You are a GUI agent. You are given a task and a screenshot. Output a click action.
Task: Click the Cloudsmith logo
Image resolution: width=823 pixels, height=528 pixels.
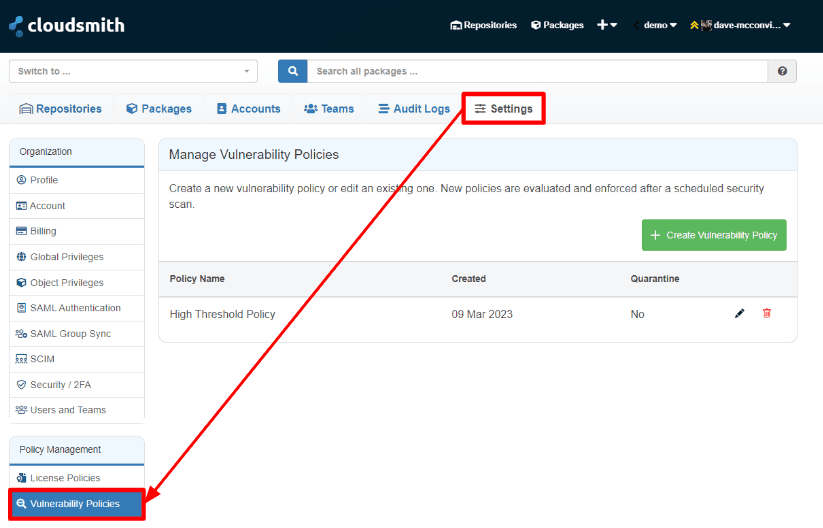point(67,25)
